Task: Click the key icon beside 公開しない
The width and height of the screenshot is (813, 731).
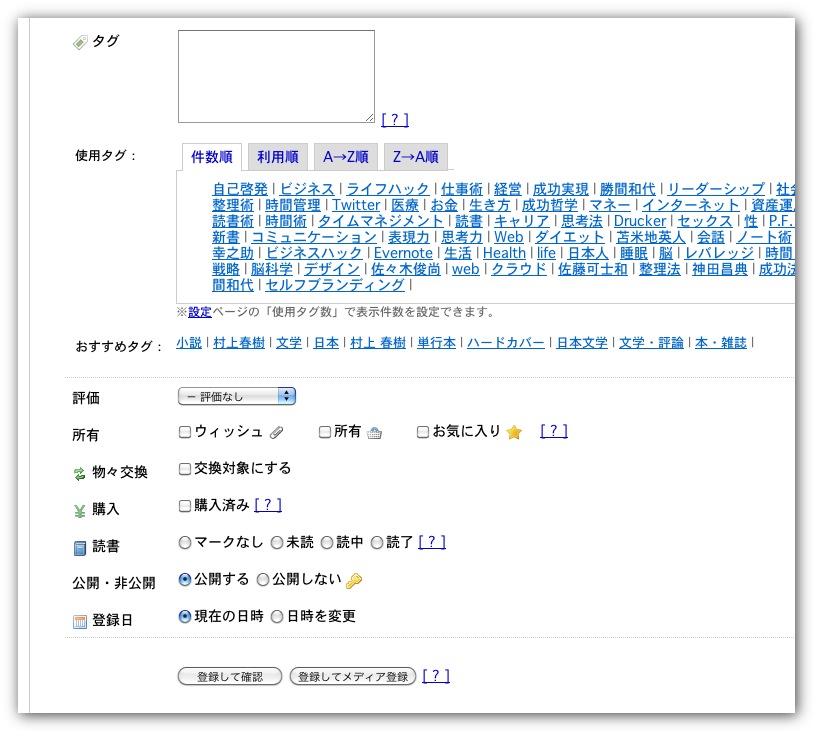Action: coord(353,581)
